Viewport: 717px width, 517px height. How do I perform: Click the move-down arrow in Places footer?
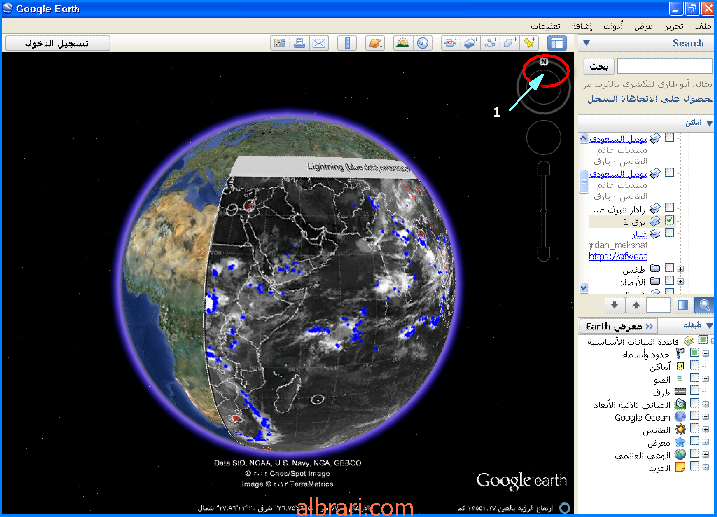pos(614,305)
